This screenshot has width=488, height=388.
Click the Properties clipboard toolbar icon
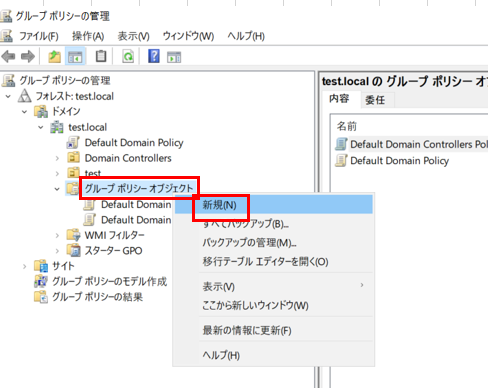(x=101, y=56)
